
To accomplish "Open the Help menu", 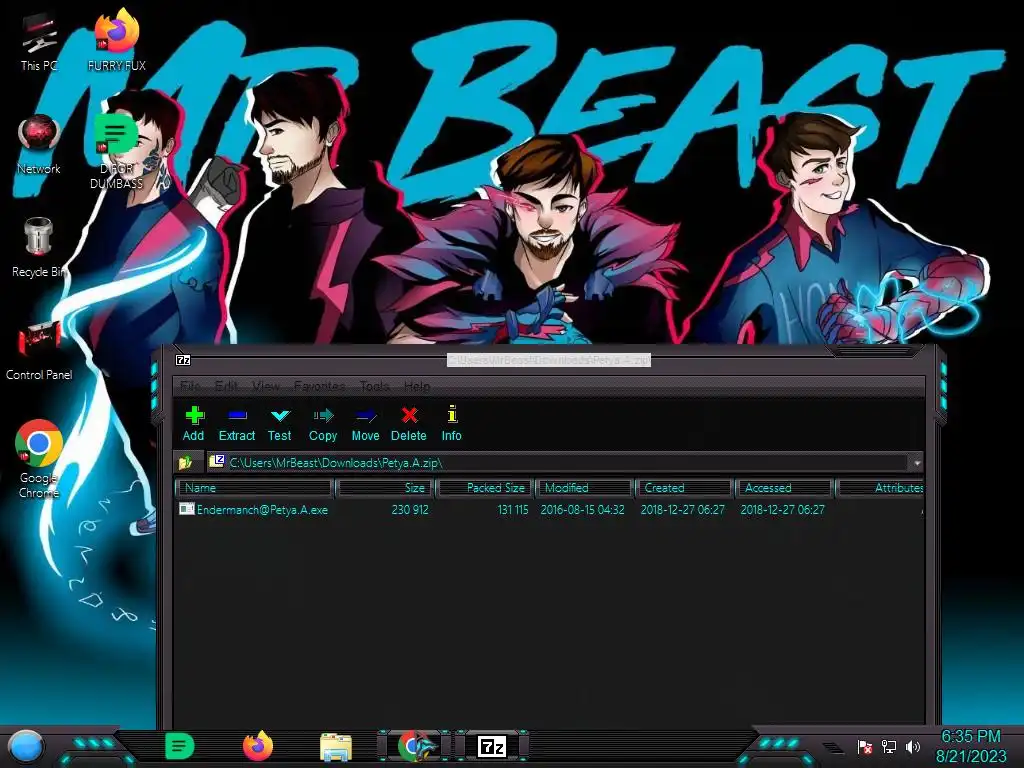I will [x=417, y=386].
